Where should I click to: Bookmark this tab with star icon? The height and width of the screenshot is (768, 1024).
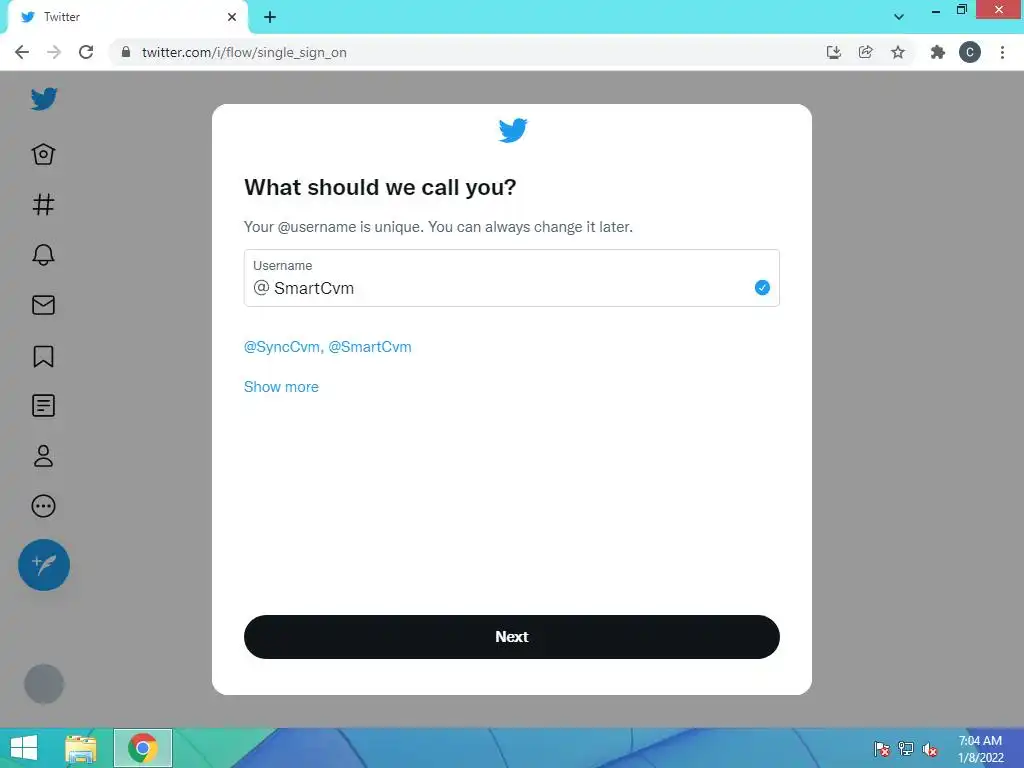tap(898, 52)
